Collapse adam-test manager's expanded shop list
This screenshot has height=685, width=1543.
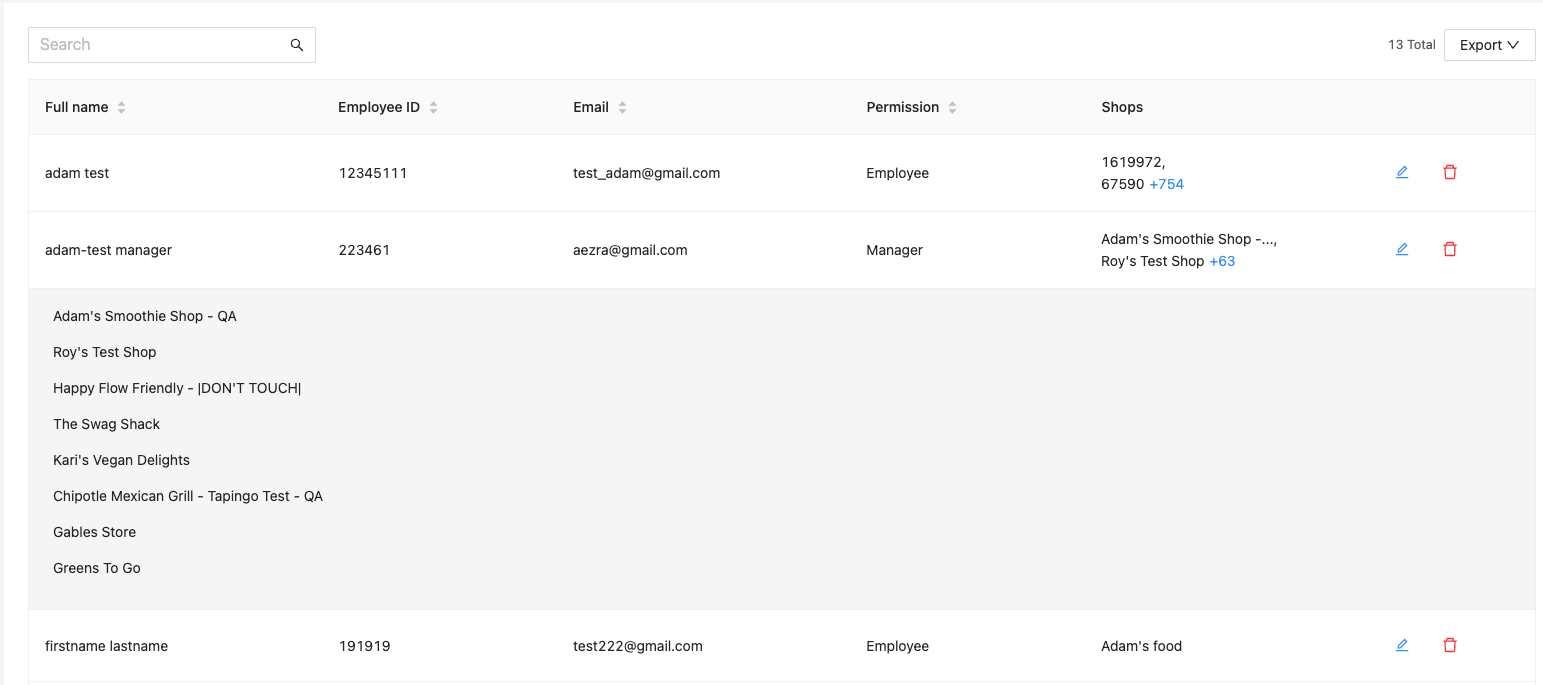[x=1222, y=261]
